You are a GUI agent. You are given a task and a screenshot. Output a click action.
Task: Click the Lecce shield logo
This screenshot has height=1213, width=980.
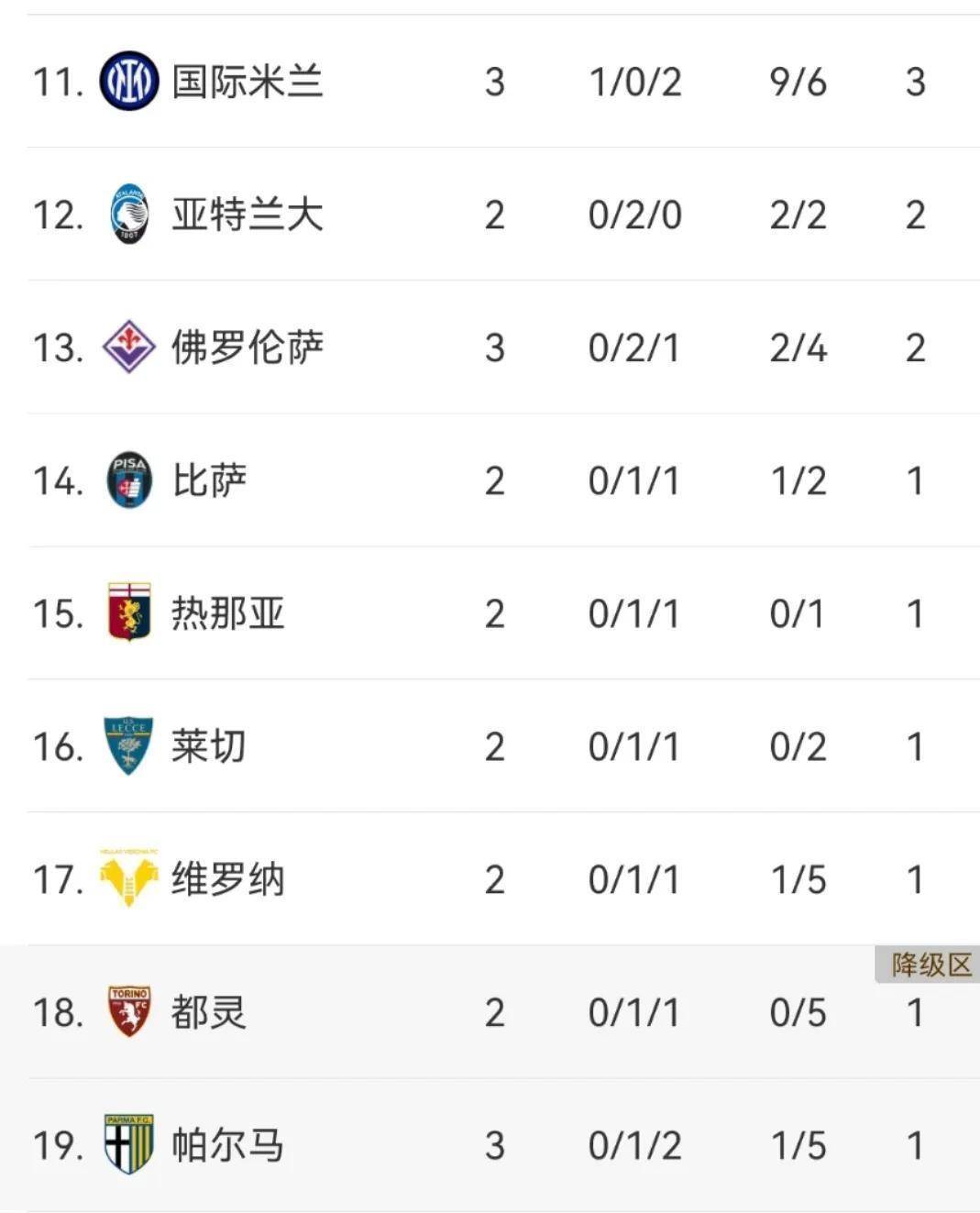click(128, 745)
